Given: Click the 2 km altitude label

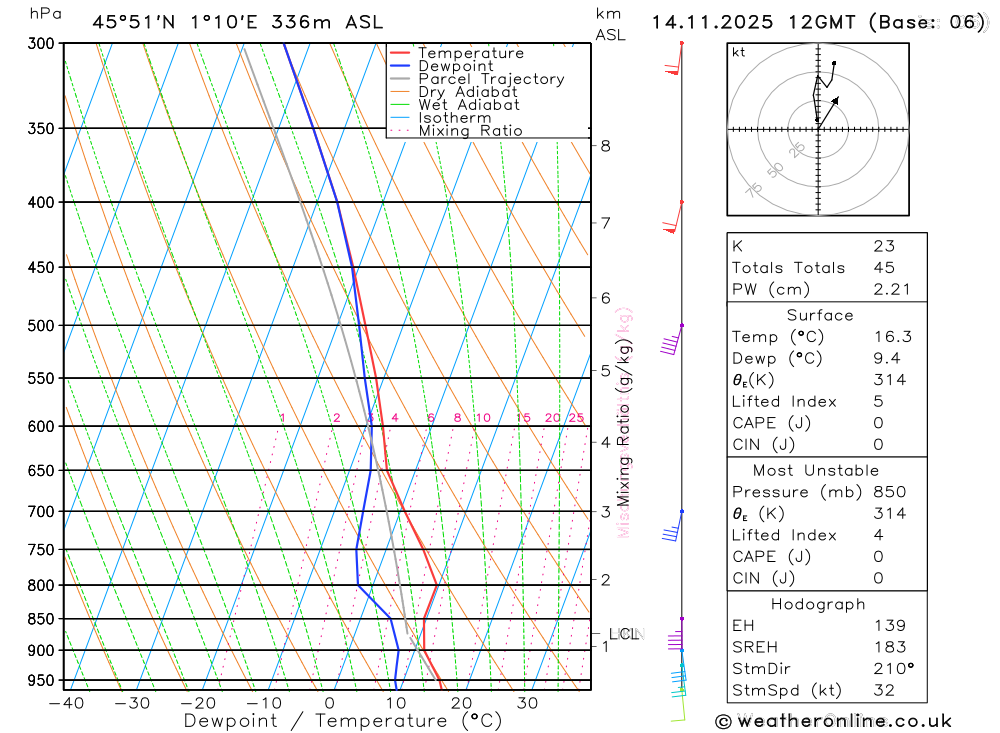Looking at the screenshot, I should (x=605, y=580).
